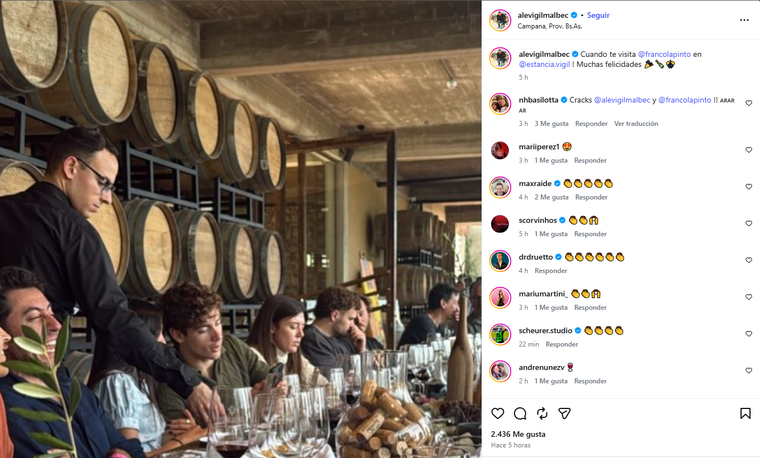
Task: Like nhbasilotta's comment
Action: pyautogui.click(x=748, y=103)
